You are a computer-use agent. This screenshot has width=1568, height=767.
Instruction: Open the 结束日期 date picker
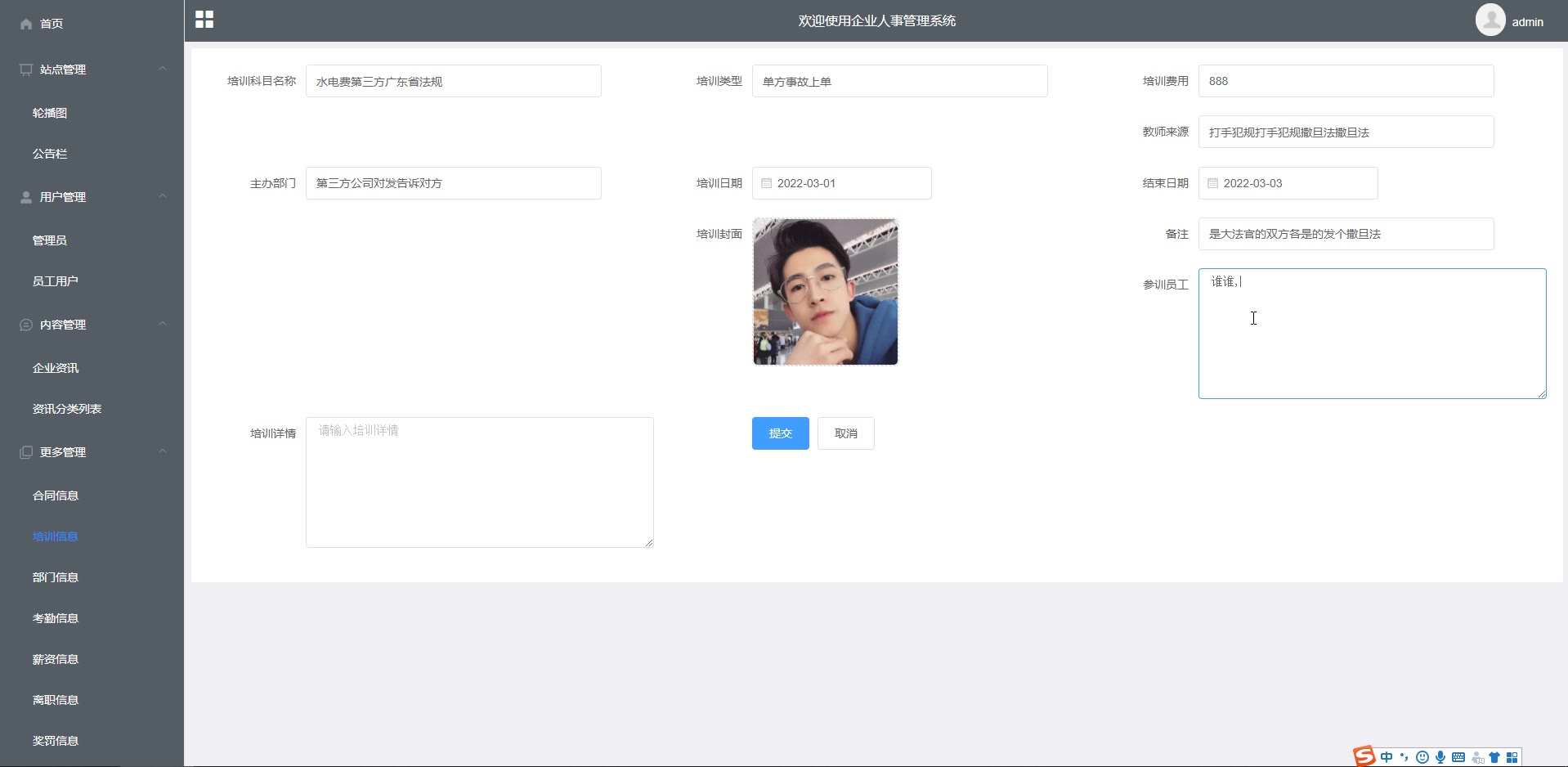coord(1288,183)
